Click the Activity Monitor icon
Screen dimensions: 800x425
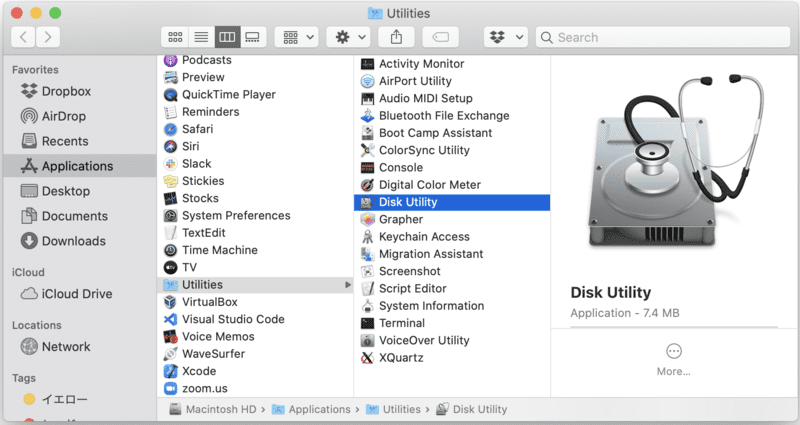pos(366,64)
